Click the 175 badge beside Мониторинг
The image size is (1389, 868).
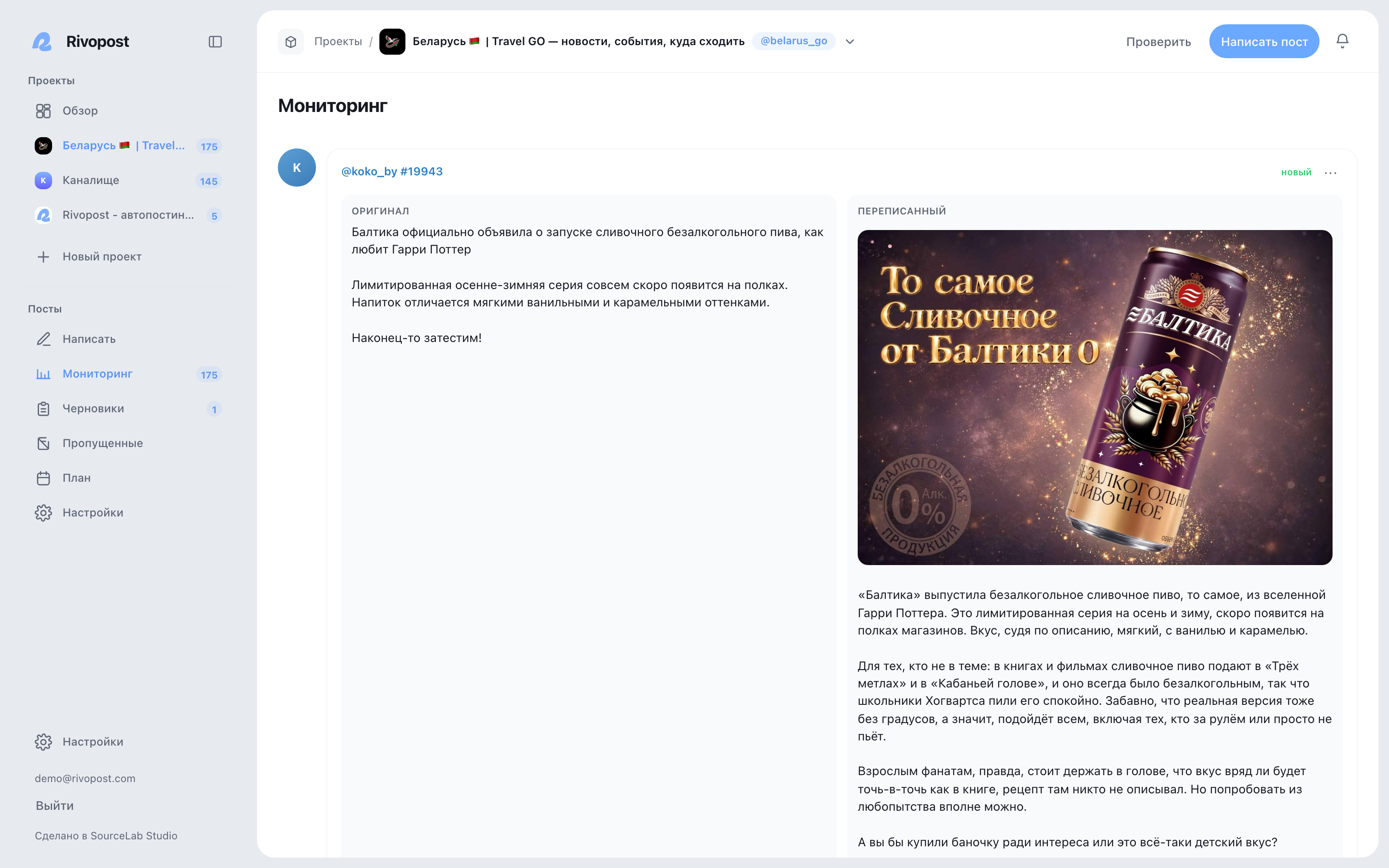[209, 375]
